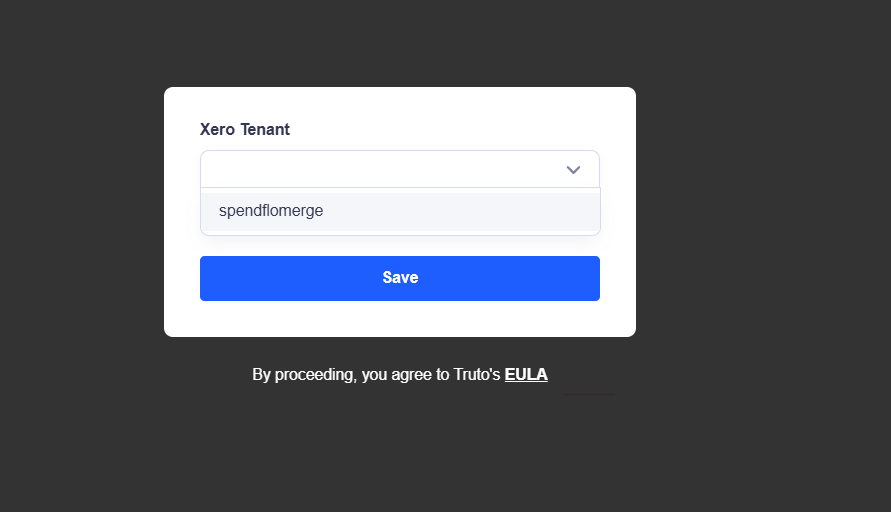Select the spendflomerge option
891x512 pixels.
(x=271, y=211)
